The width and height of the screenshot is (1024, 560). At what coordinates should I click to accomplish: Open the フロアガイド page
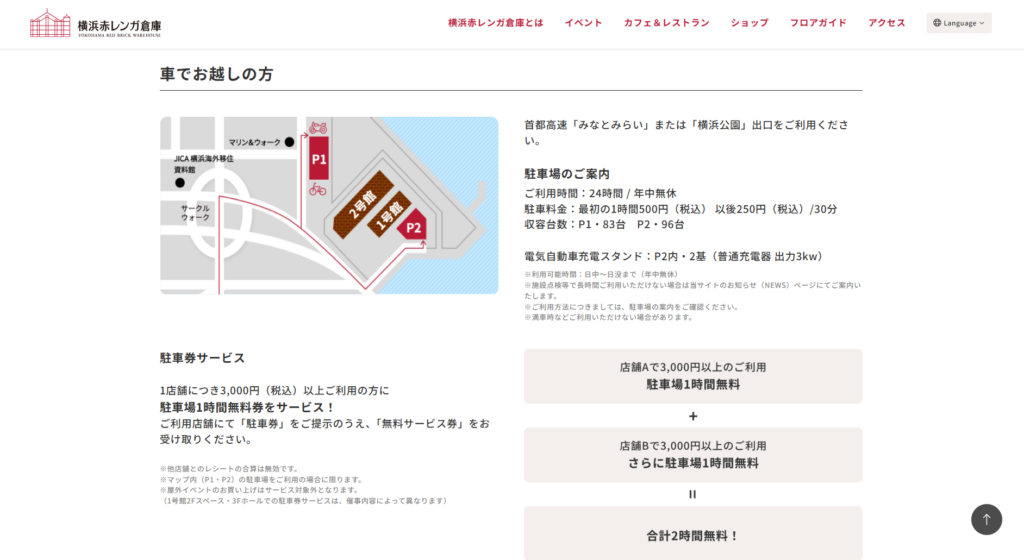(x=818, y=23)
